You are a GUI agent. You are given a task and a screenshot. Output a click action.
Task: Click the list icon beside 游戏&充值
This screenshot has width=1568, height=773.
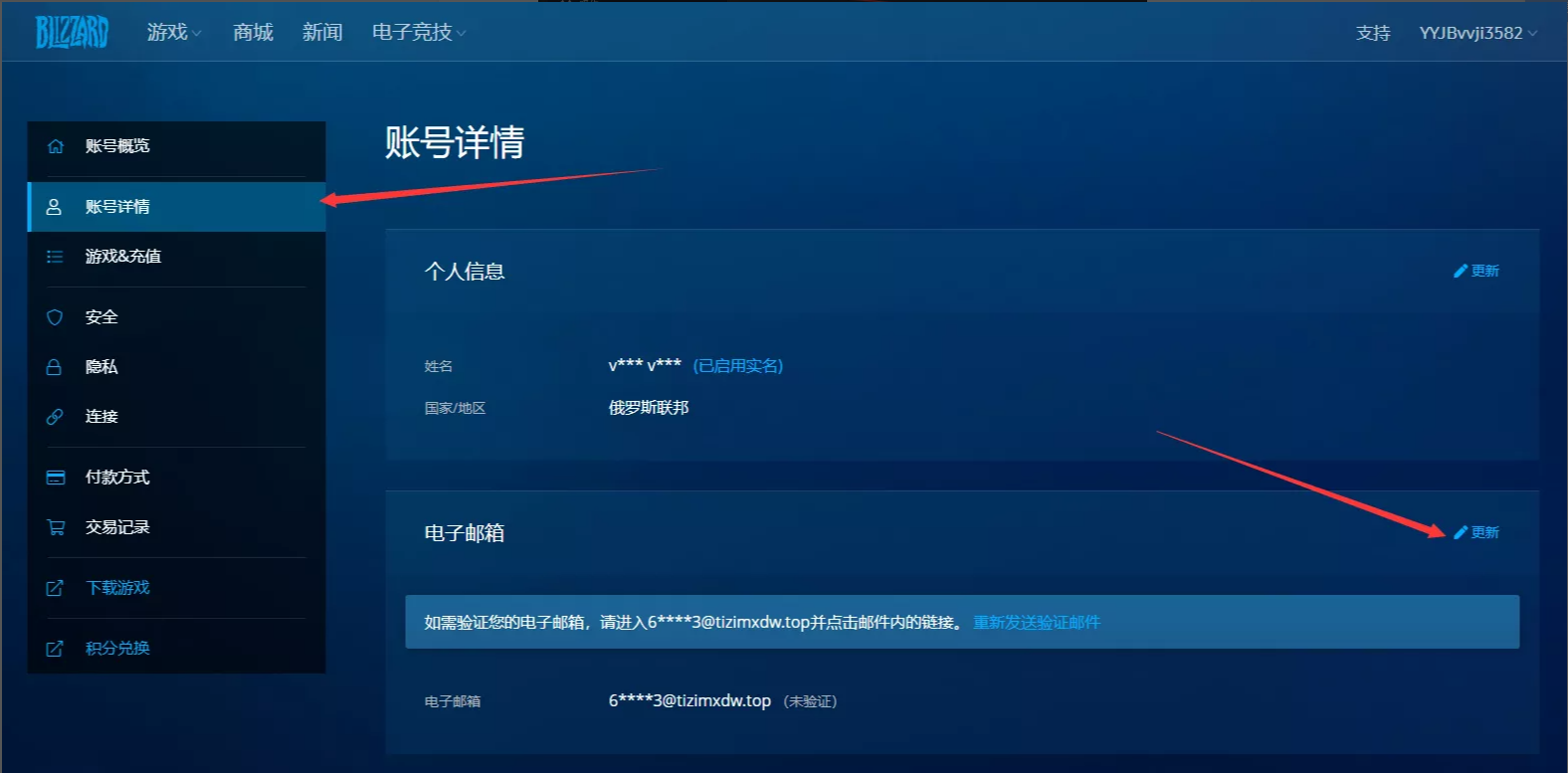[55, 257]
